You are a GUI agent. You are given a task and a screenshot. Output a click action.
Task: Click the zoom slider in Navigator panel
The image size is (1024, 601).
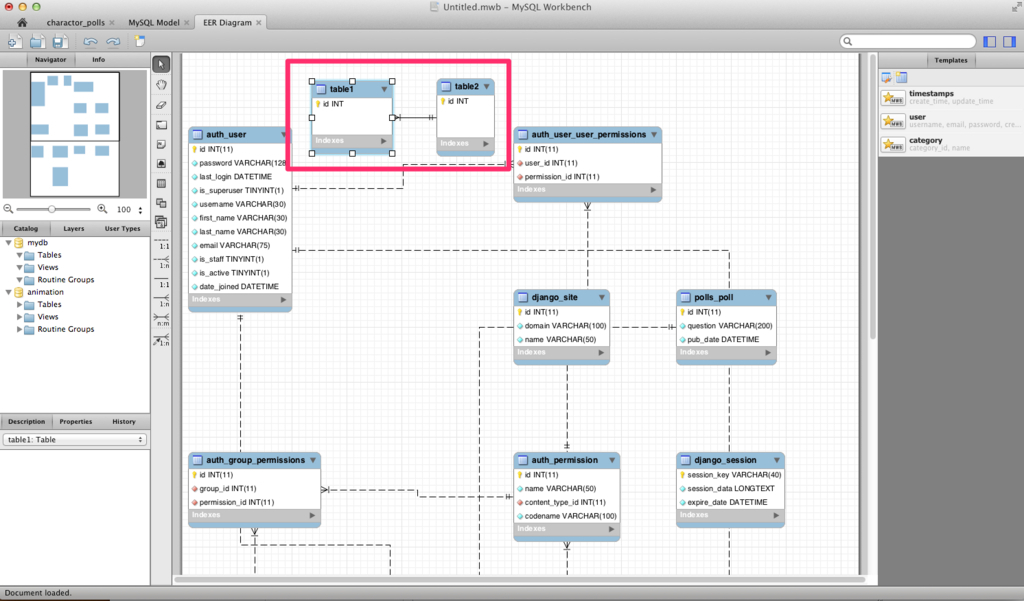pyautogui.click(x=50, y=209)
